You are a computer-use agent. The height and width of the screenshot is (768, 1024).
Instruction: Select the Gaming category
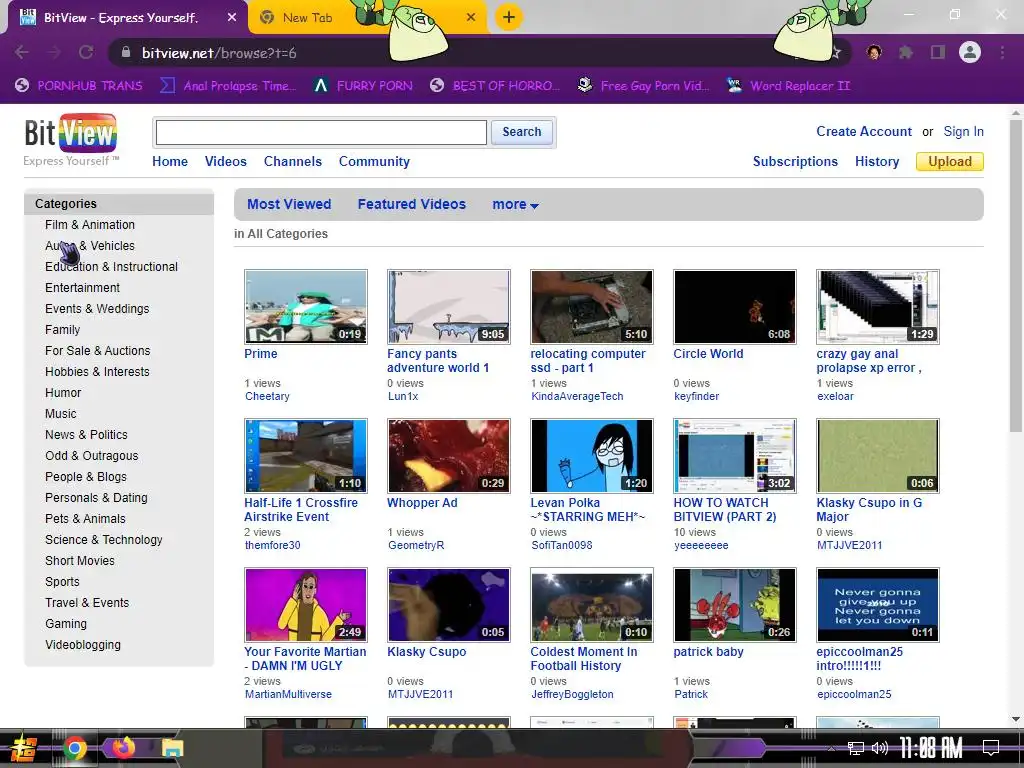(x=65, y=624)
